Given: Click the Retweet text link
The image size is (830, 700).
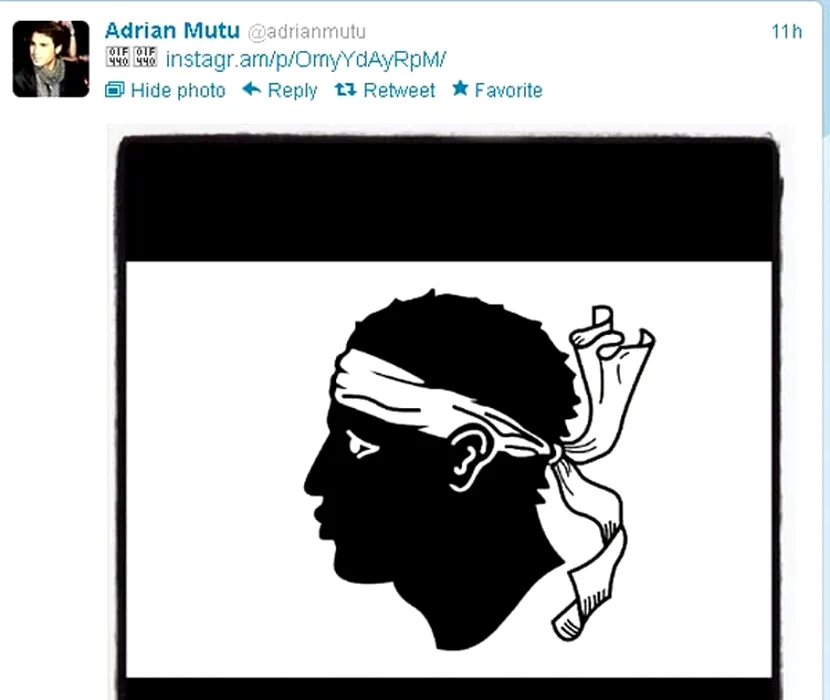Looking at the screenshot, I should tap(399, 91).
